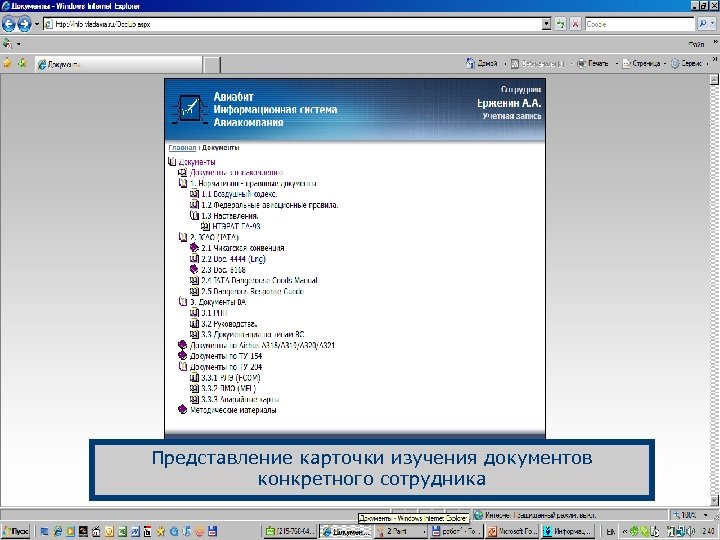Open 3.3.1 РЛЭ link under ТУ 204

(231, 377)
